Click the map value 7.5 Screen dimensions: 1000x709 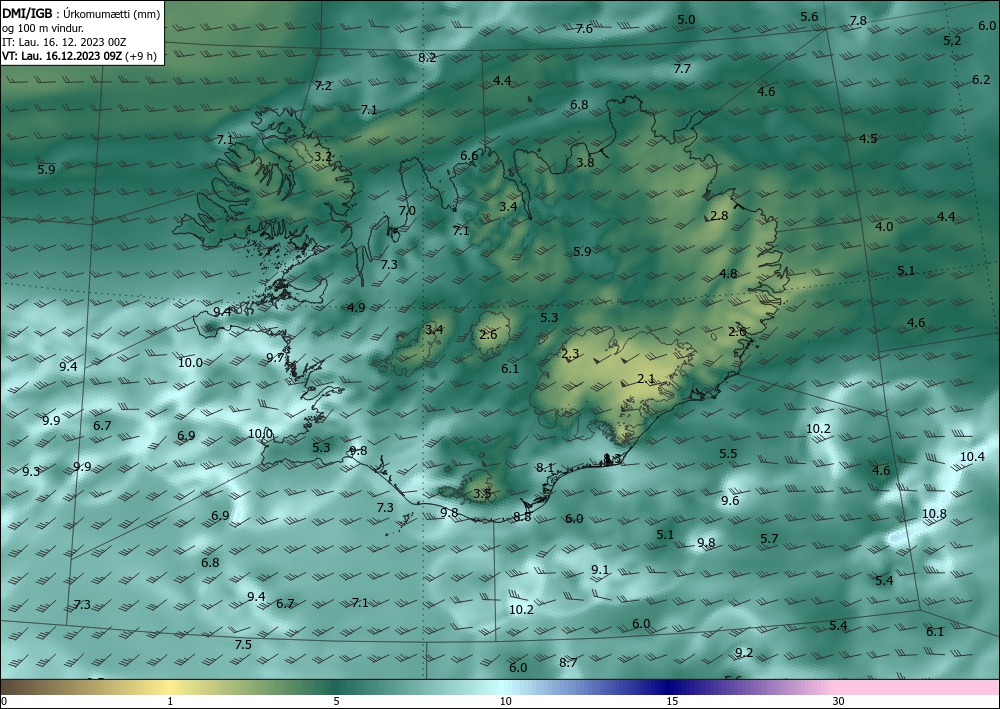(x=243, y=645)
